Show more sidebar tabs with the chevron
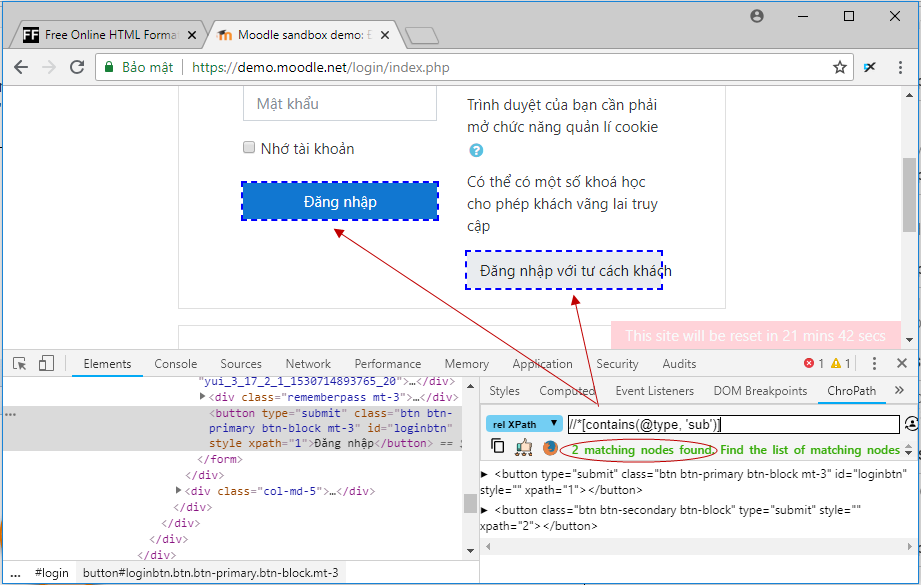Screen dimensions: 921x585 [x=899, y=391]
